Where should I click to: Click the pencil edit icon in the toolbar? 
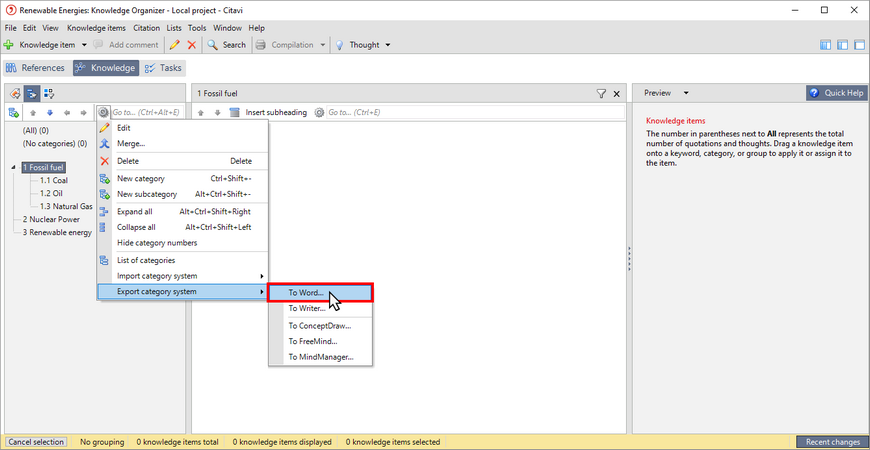coord(175,45)
